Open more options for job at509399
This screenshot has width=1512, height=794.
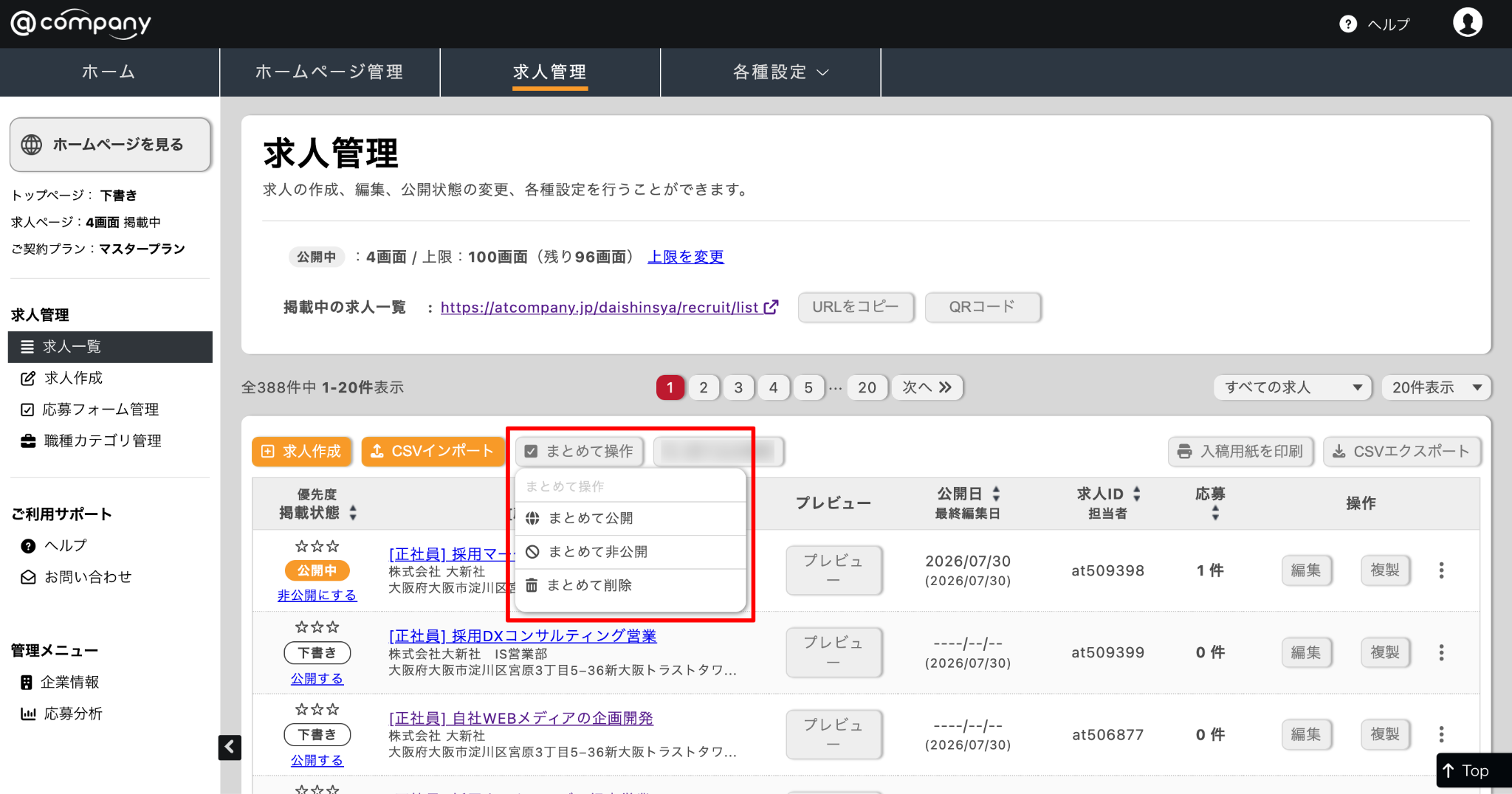click(x=1441, y=652)
